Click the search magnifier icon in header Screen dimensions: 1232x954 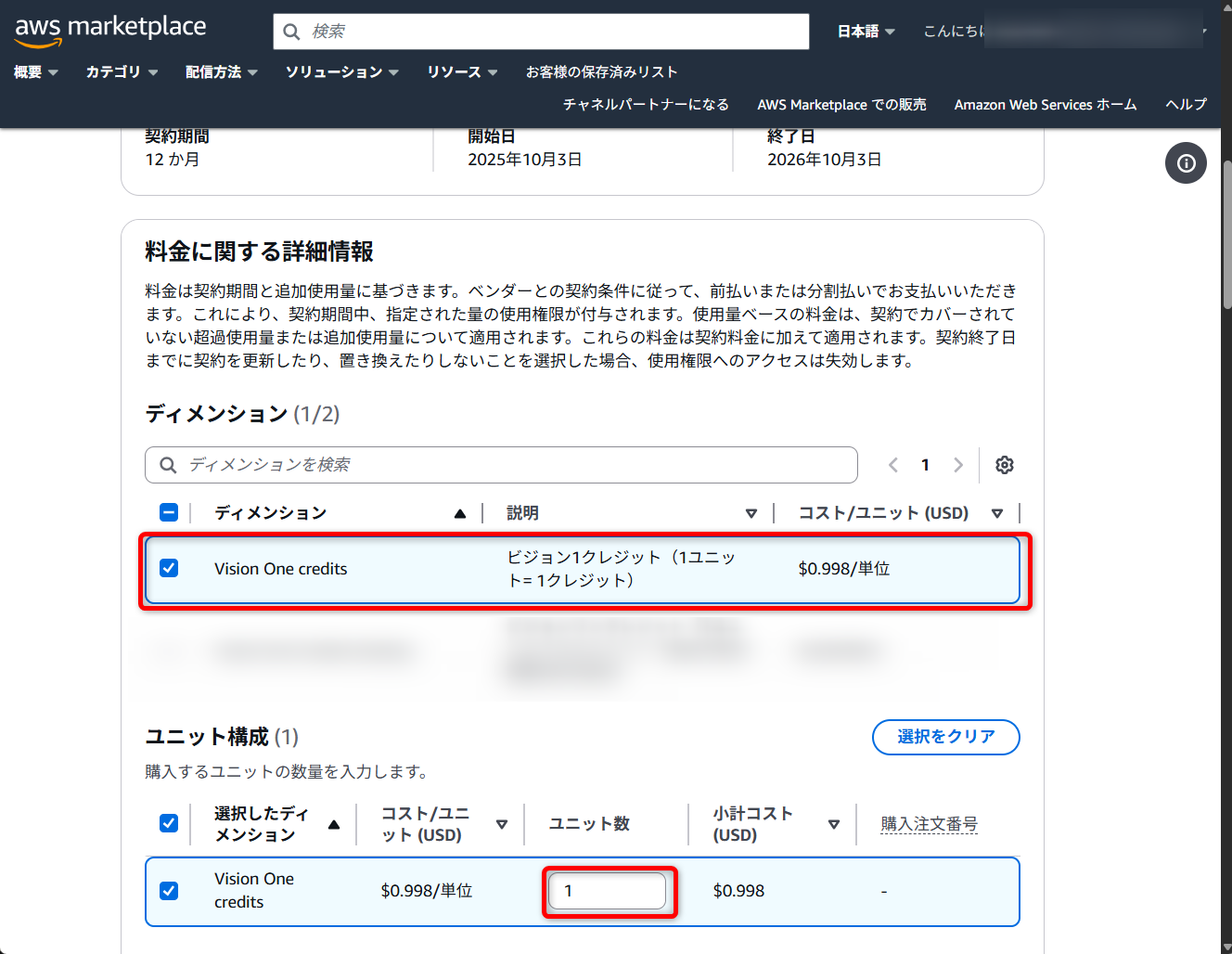click(x=291, y=32)
